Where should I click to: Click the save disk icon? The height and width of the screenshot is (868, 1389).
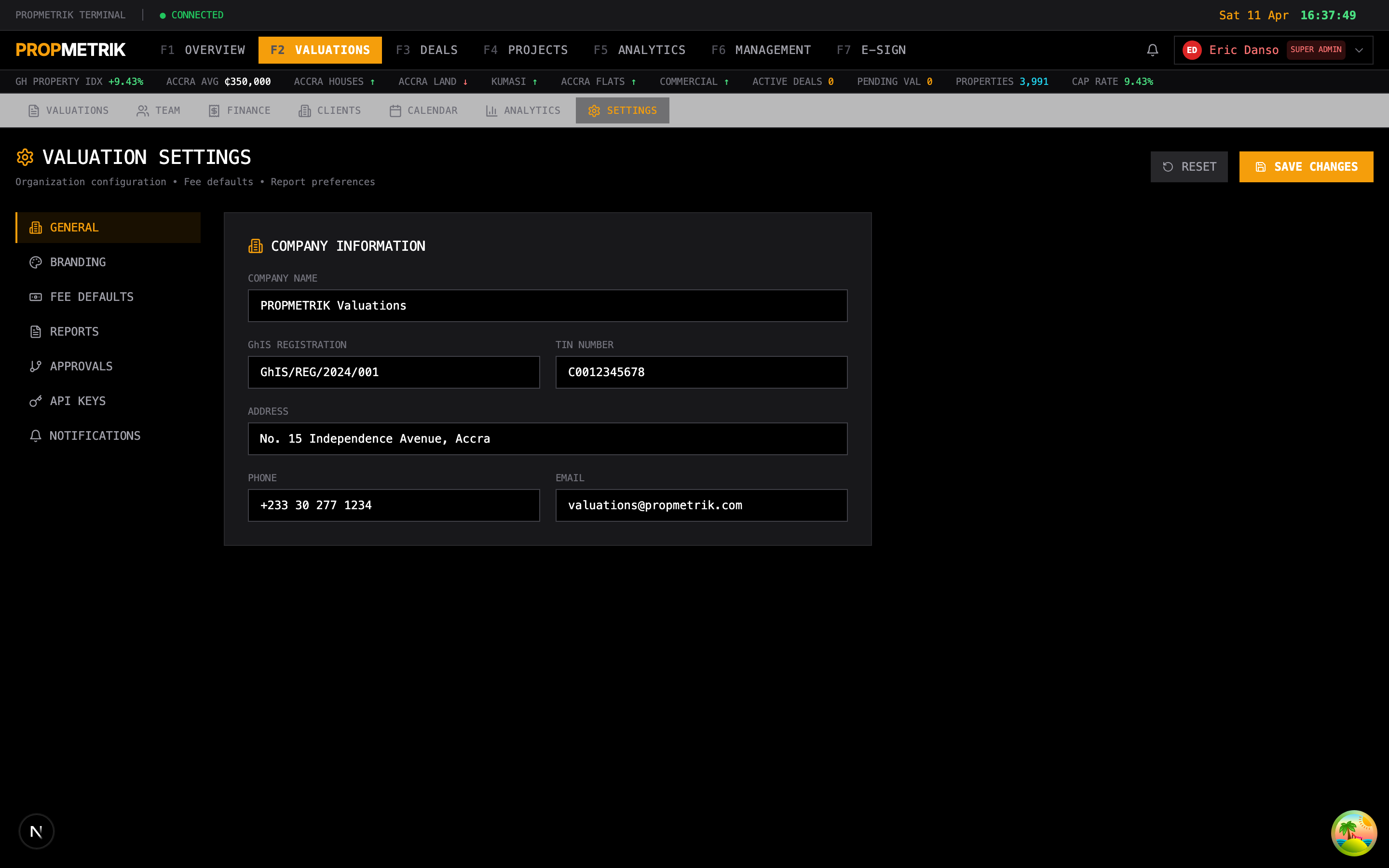click(1260, 167)
